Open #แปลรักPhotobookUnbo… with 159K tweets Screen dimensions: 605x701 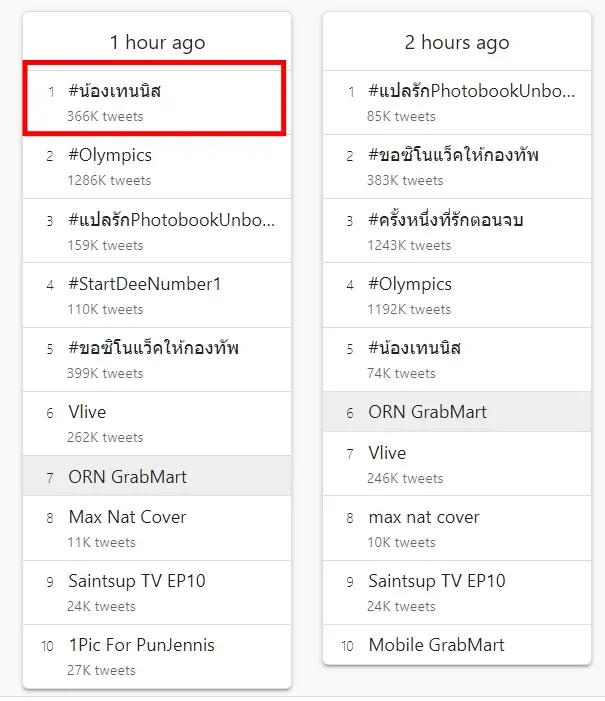click(x=171, y=220)
